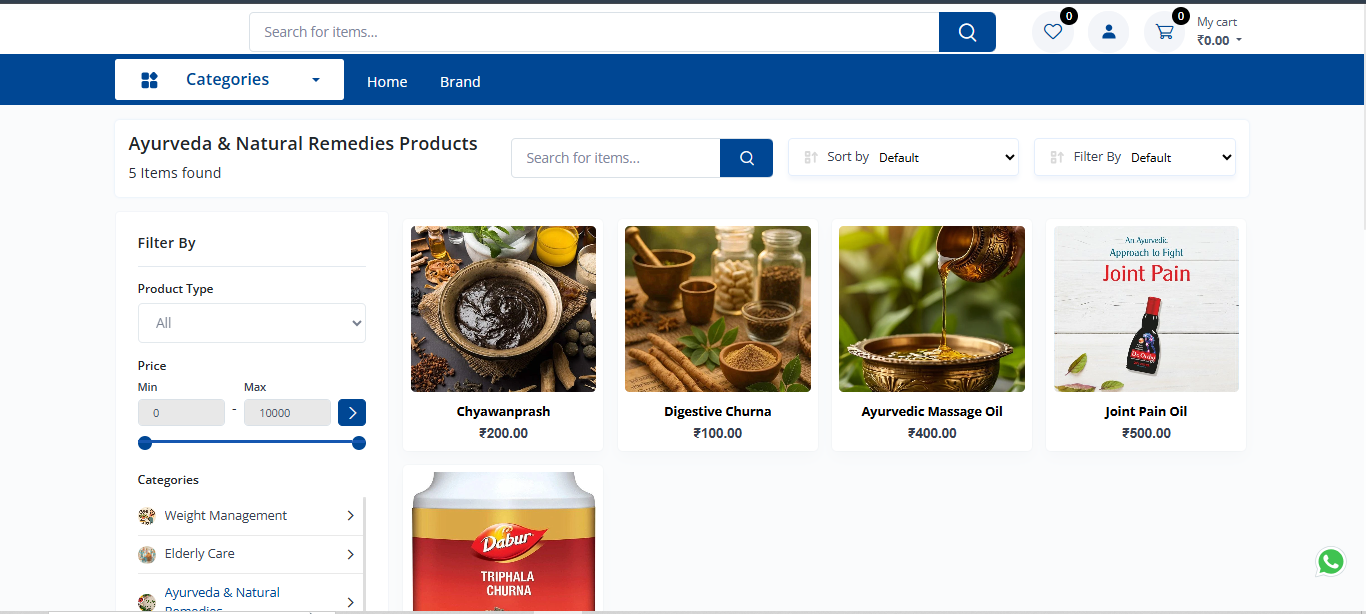Click the Ayurvedic Massage Oil product image
The width and height of the screenshot is (1366, 614).
tap(932, 309)
